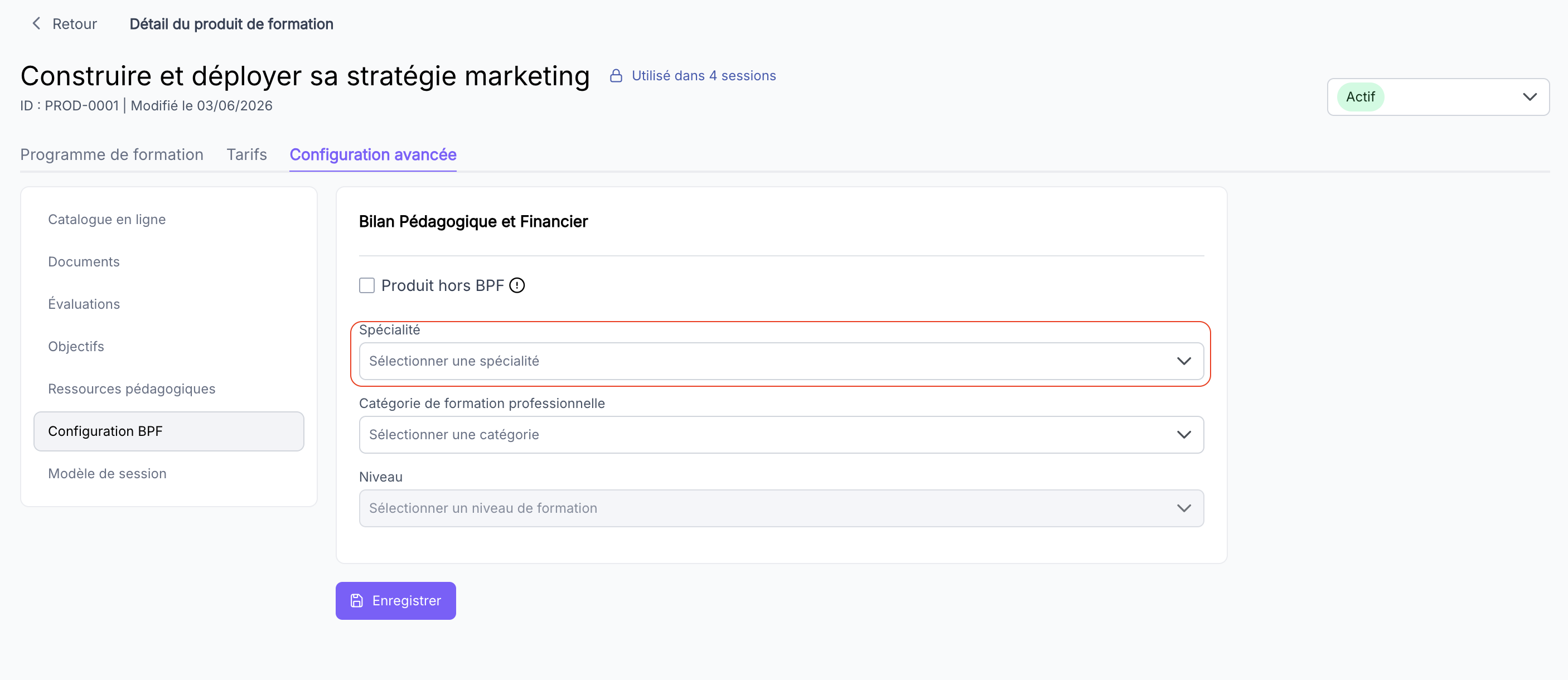The image size is (1568, 680).
Task: Open Catégorie de formation professionnelle dropdown
Action: (x=781, y=435)
